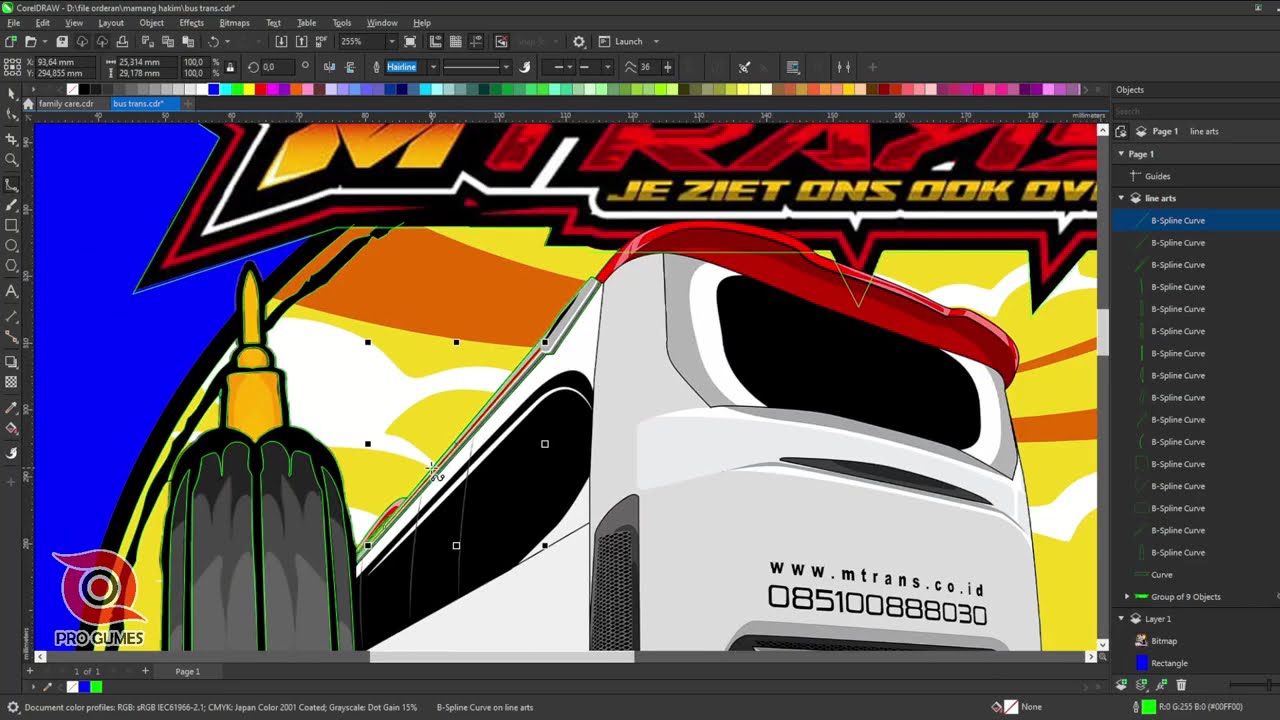Image resolution: width=1280 pixels, height=720 pixels.
Task: Open the Bitmaps menu
Action: click(234, 23)
